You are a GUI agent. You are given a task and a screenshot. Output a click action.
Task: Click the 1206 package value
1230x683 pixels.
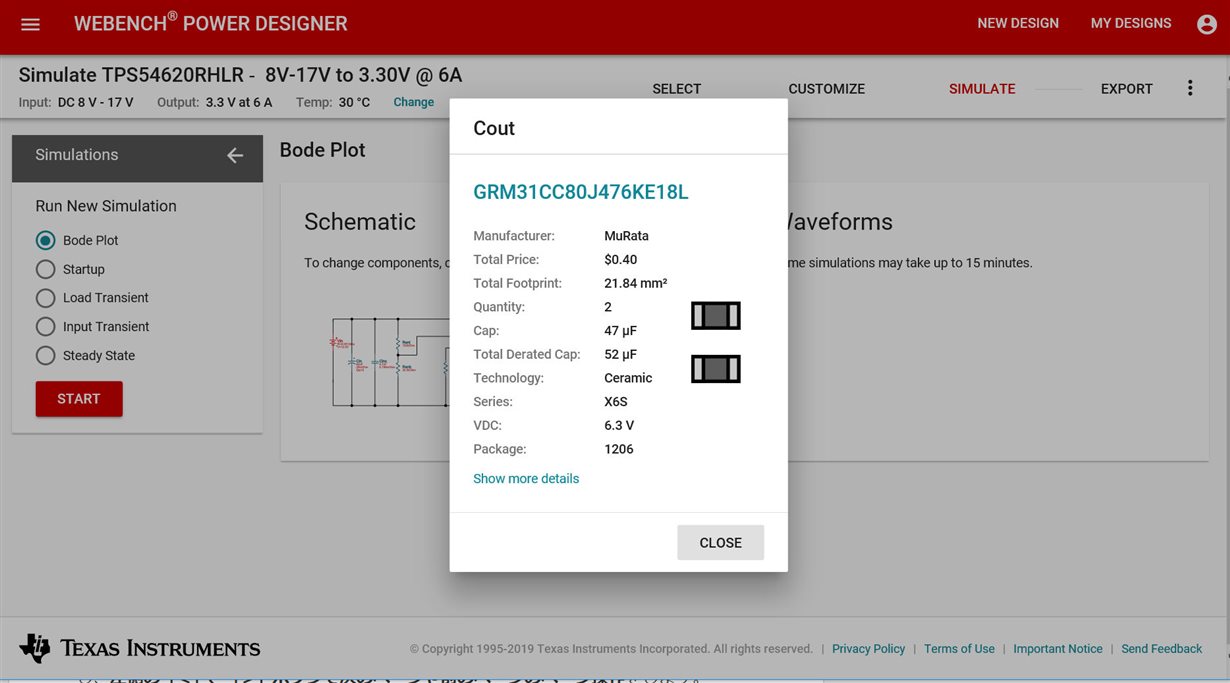pos(619,449)
